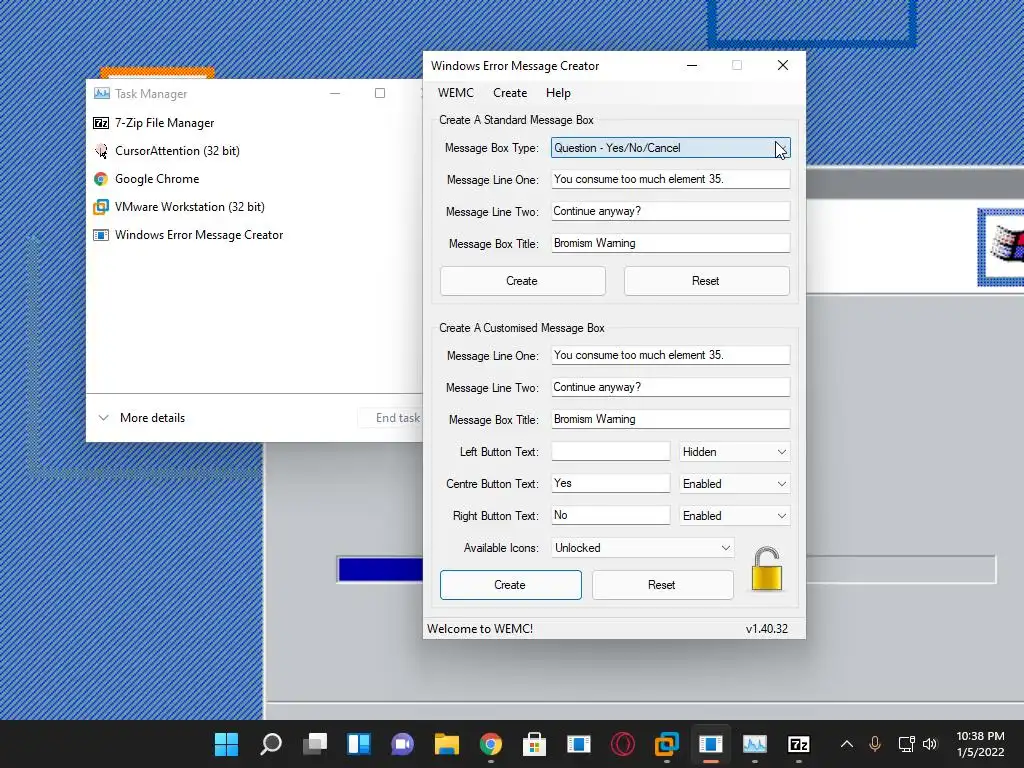
Task: Open taskbar Search
Action: pos(270,744)
